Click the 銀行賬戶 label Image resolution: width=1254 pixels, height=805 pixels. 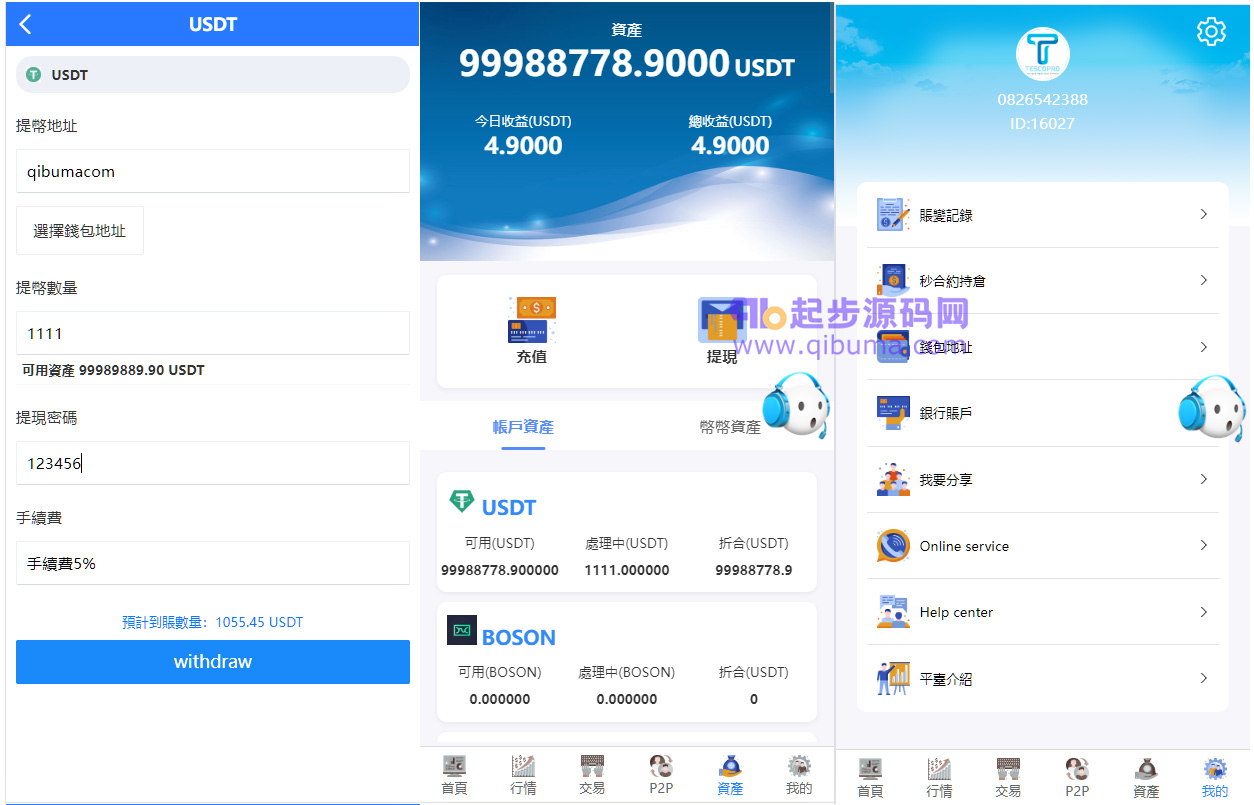click(946, 413)
